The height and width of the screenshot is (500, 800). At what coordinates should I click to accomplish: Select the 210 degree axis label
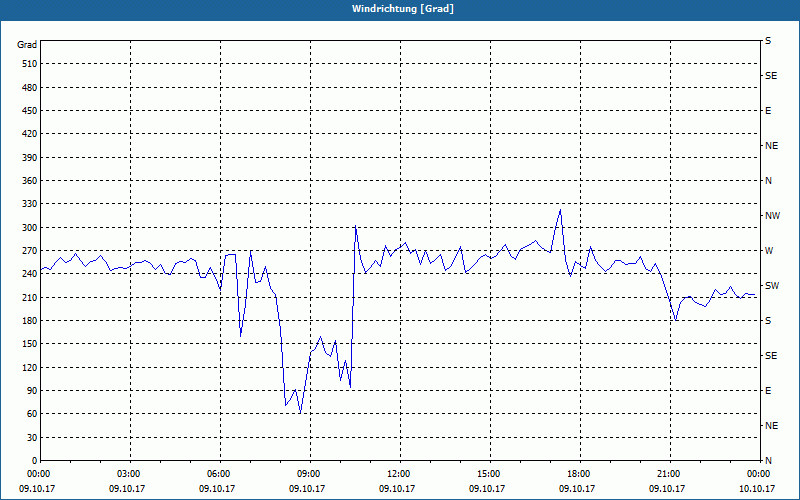pyautogui.click(x=30, y=297)
